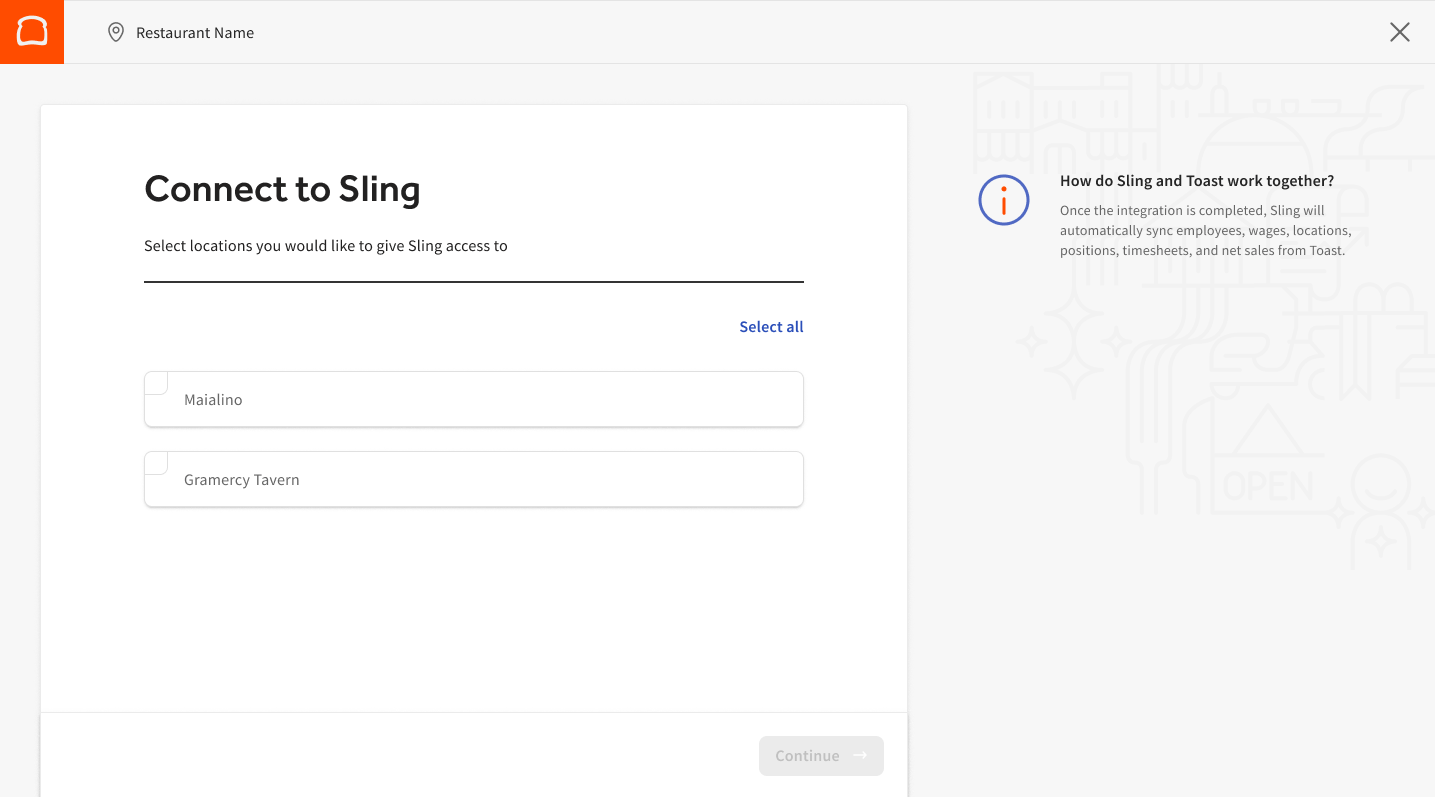Close the Sling connection page

(1399, 32)
